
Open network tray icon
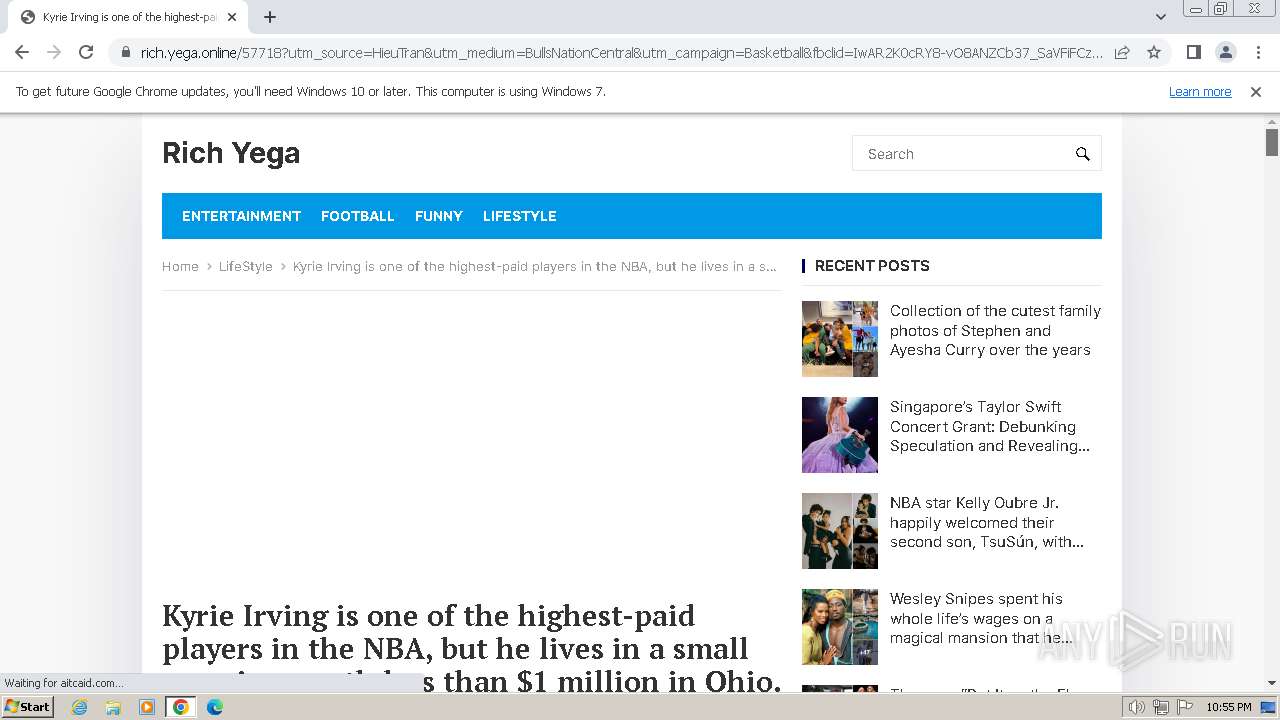pos(1161,707)
